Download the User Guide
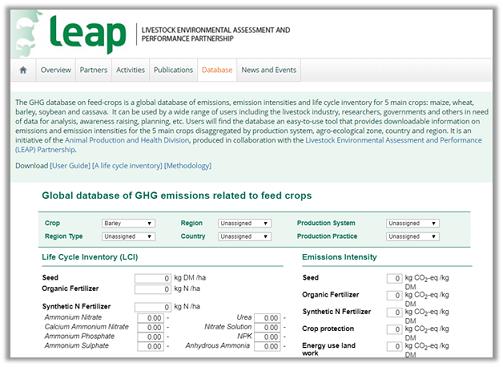This screenshot has height=367, width=503. point(70,166)
